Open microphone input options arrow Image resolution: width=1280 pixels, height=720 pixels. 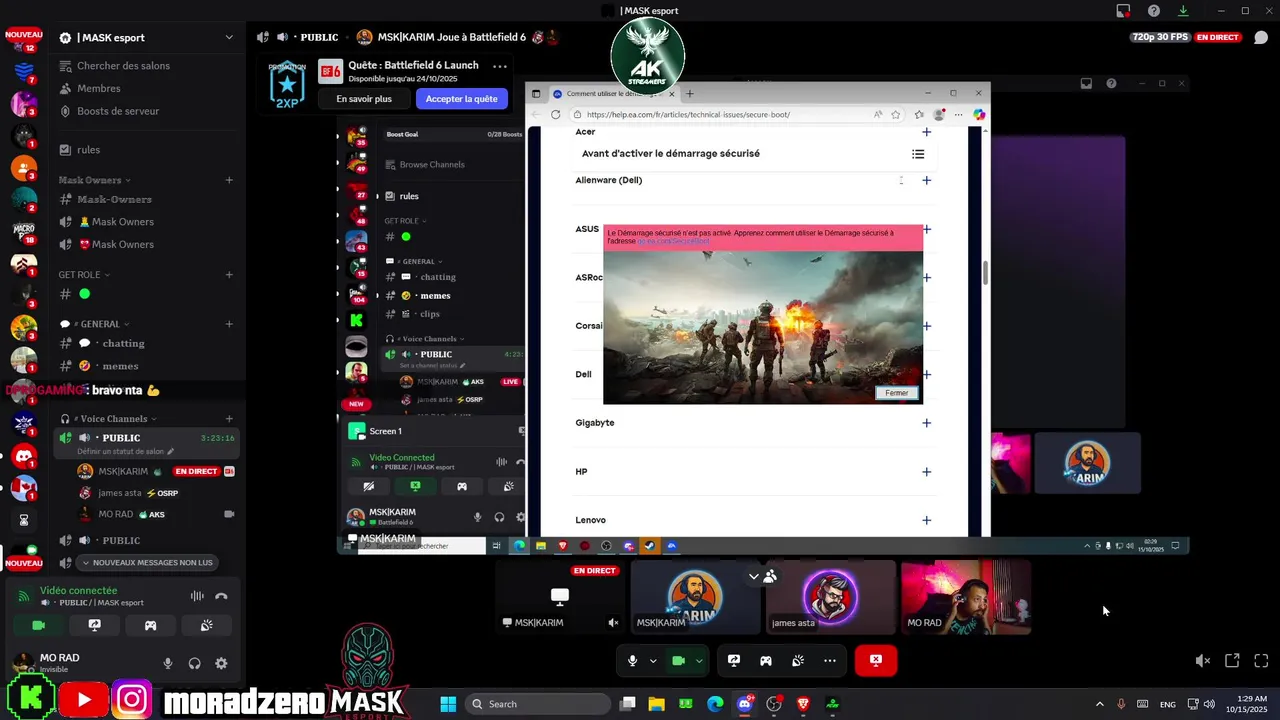click(653, 661)
